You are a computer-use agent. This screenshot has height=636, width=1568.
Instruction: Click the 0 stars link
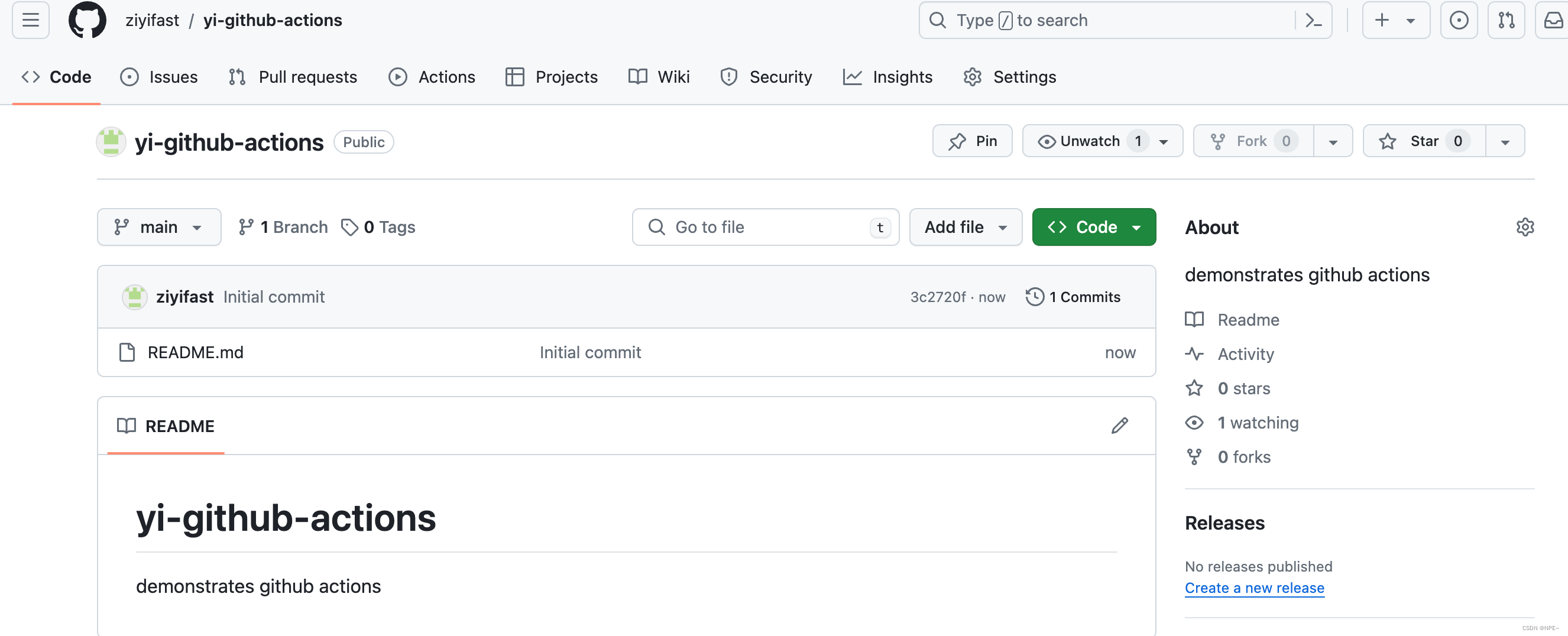pos(1243,388)
